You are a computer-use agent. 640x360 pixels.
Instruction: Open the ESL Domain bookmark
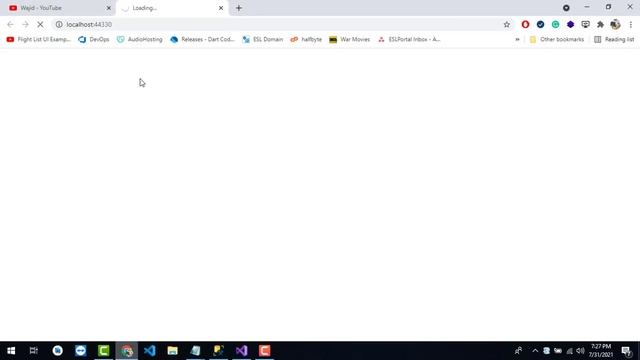click(262, 40)
